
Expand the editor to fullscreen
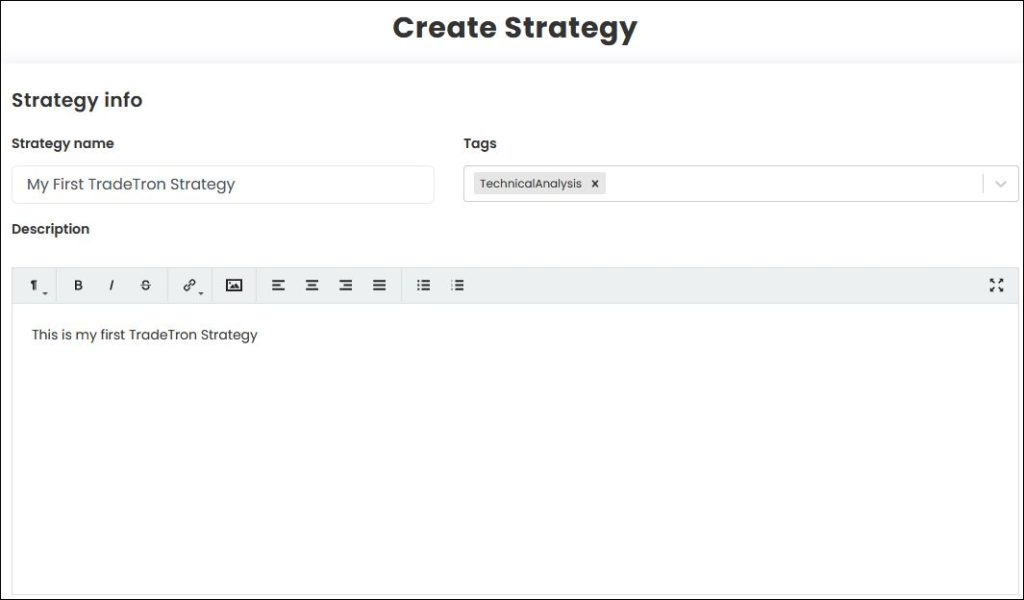click(x=996, y=286)
